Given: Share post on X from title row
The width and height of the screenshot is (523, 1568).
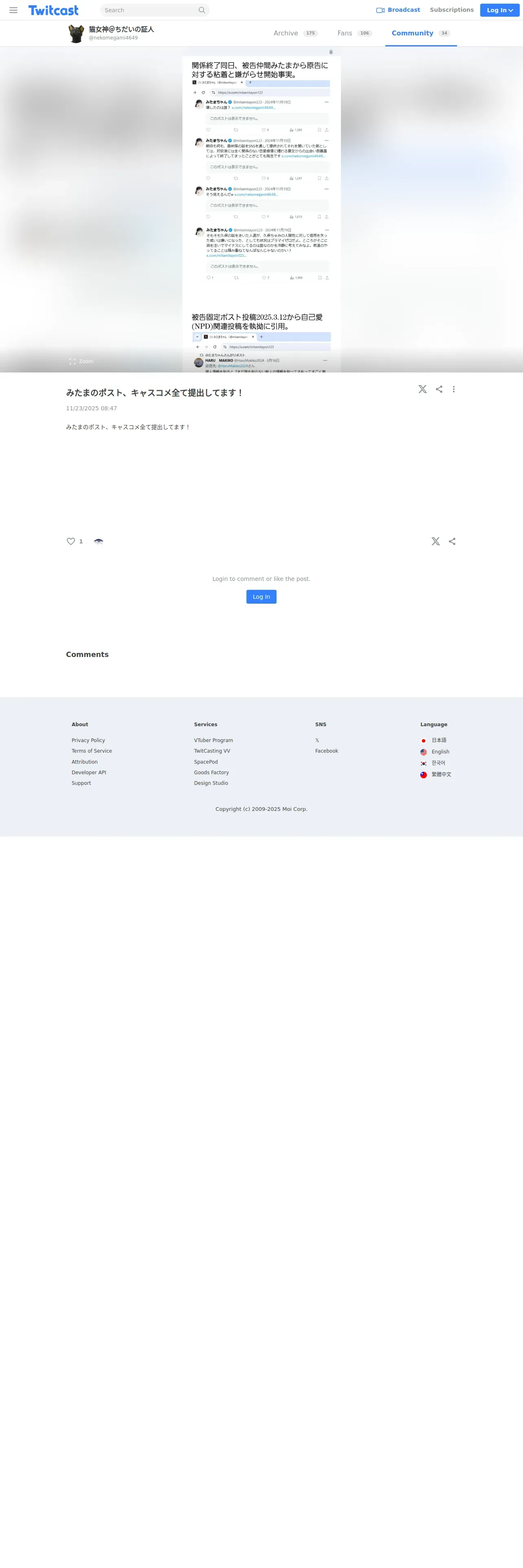Looking at the screenshot, I should pos(422,389).
